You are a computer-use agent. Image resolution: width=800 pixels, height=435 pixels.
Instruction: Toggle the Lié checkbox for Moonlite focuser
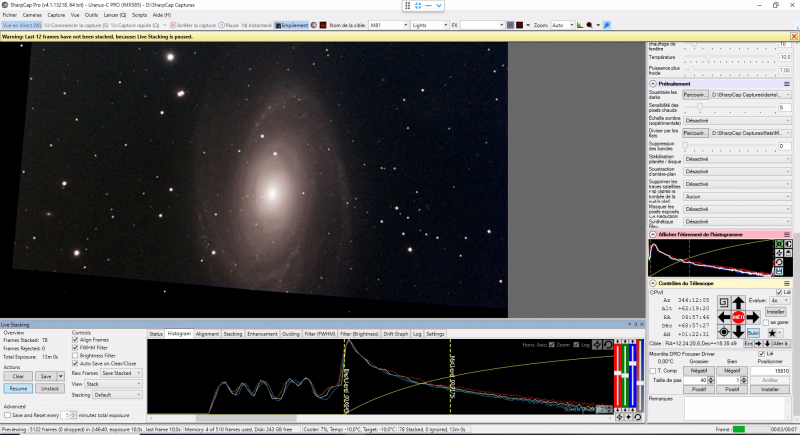tap(762, 354)
